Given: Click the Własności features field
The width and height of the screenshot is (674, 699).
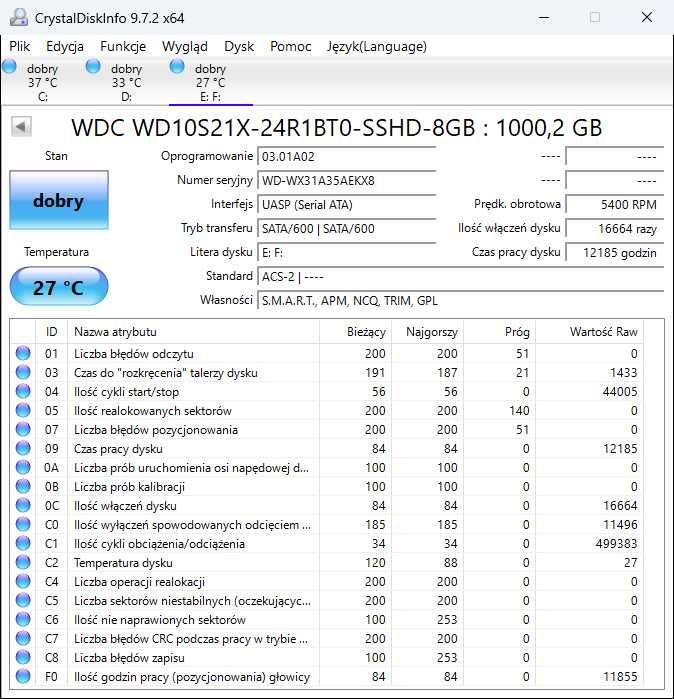Looking at the screenshot, I should tap(461, 301).
